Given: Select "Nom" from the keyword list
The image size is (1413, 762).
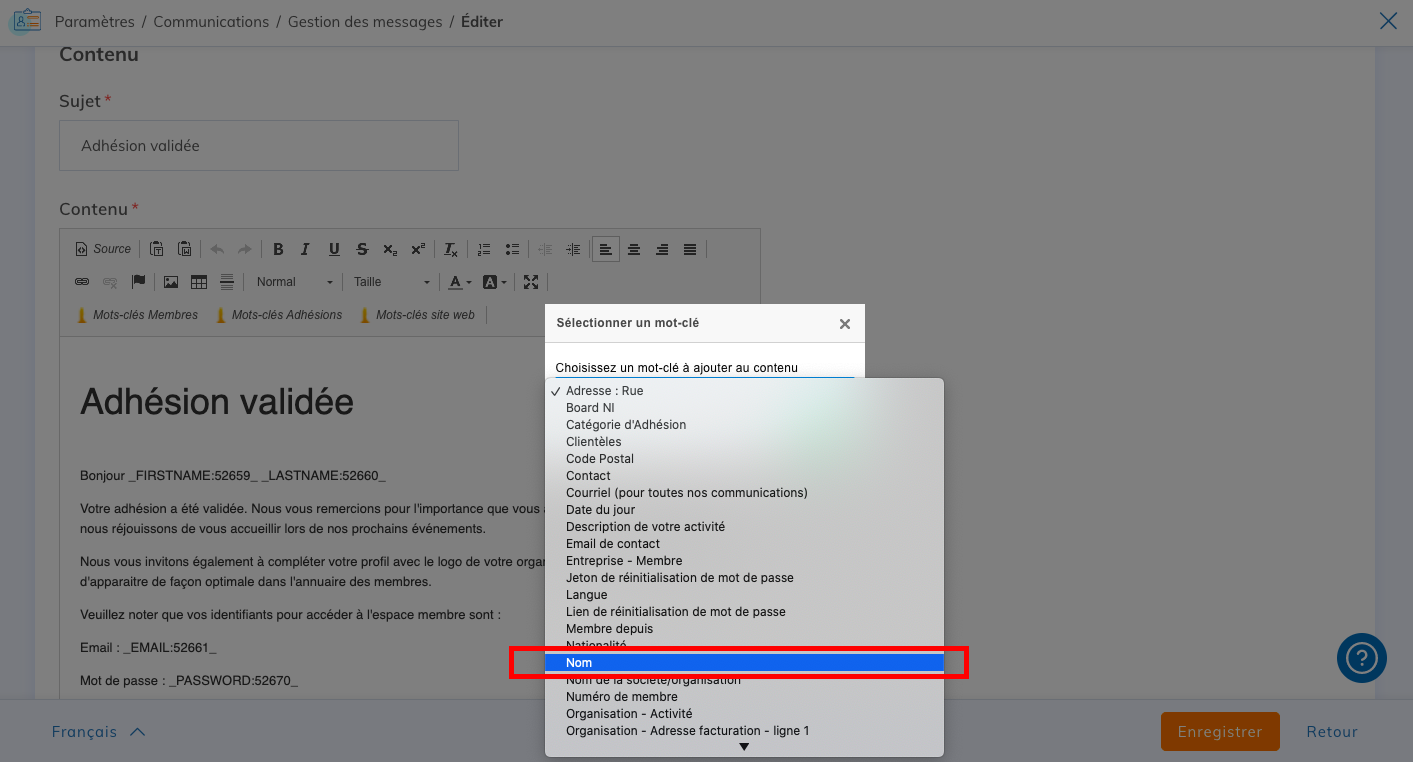Looking at the screenshot, I should [x=744, y=663].
